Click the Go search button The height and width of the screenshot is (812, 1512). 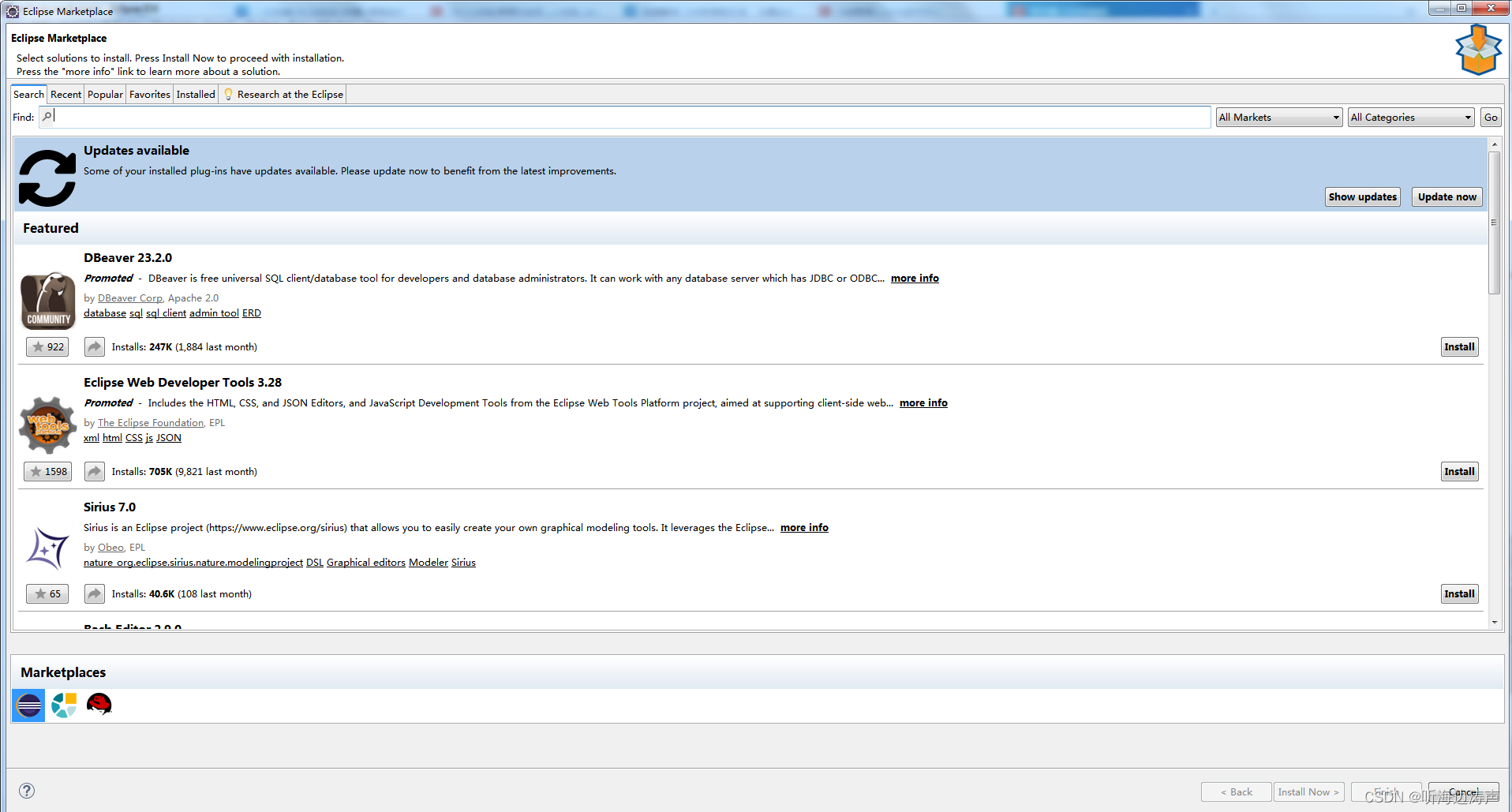tap(1491, 117)
